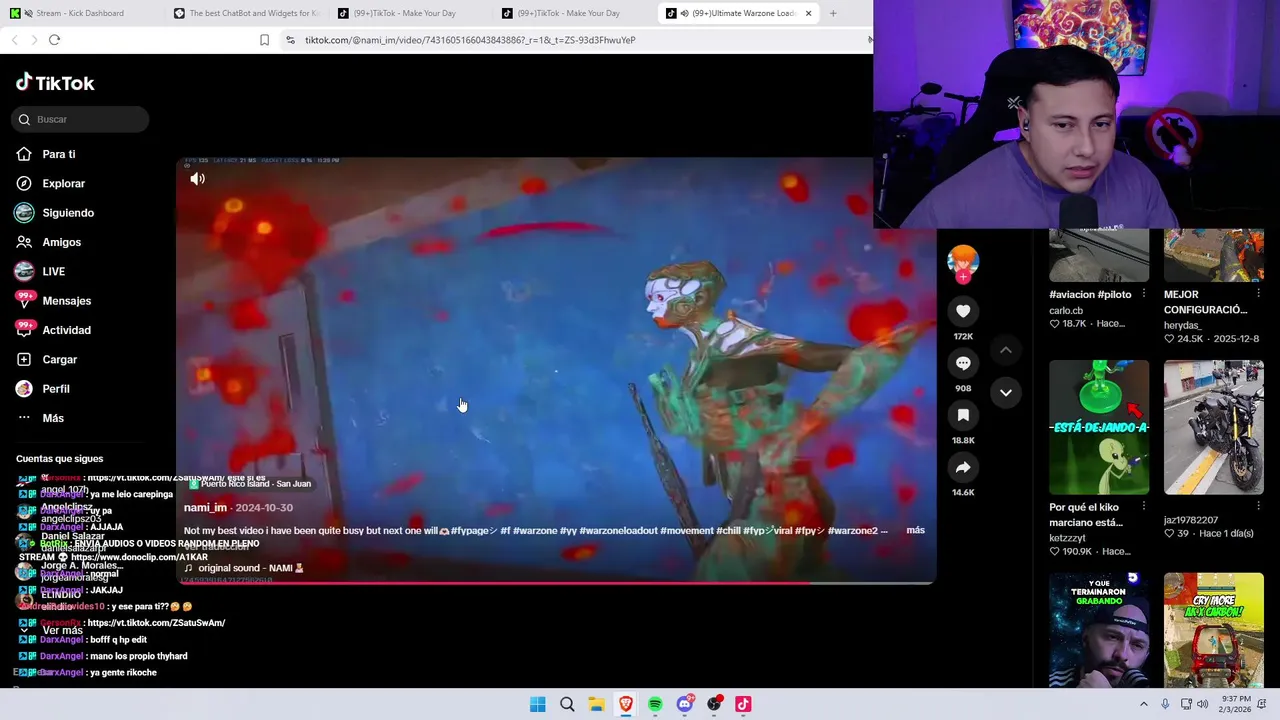Open Discord from the taskbar
1280x720 pixels.
[x=684, y=704]
